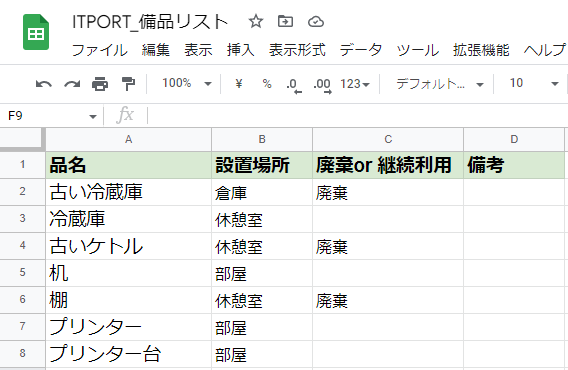Open the ツール menu
This screenshot has width=568, height=370.
click(418, 50)
